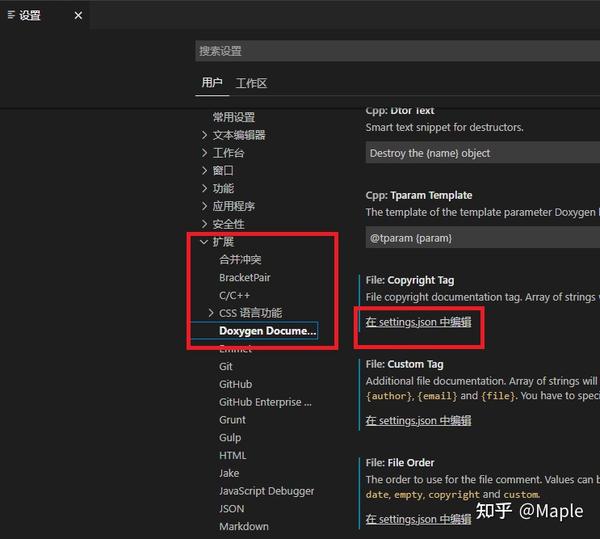
Task: Expand the 应用程序 chevron
Action: pos(204,206)
